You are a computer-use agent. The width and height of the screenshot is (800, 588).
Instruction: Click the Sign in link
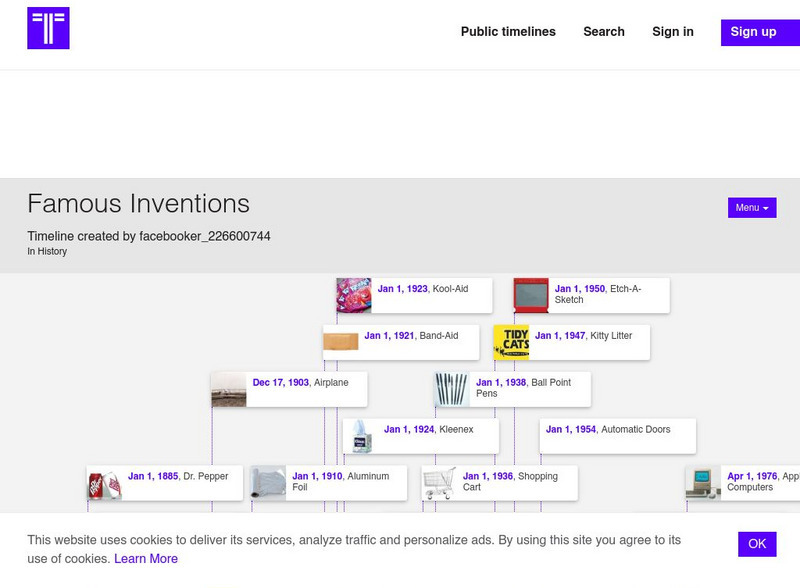click(x=673, y=32)
